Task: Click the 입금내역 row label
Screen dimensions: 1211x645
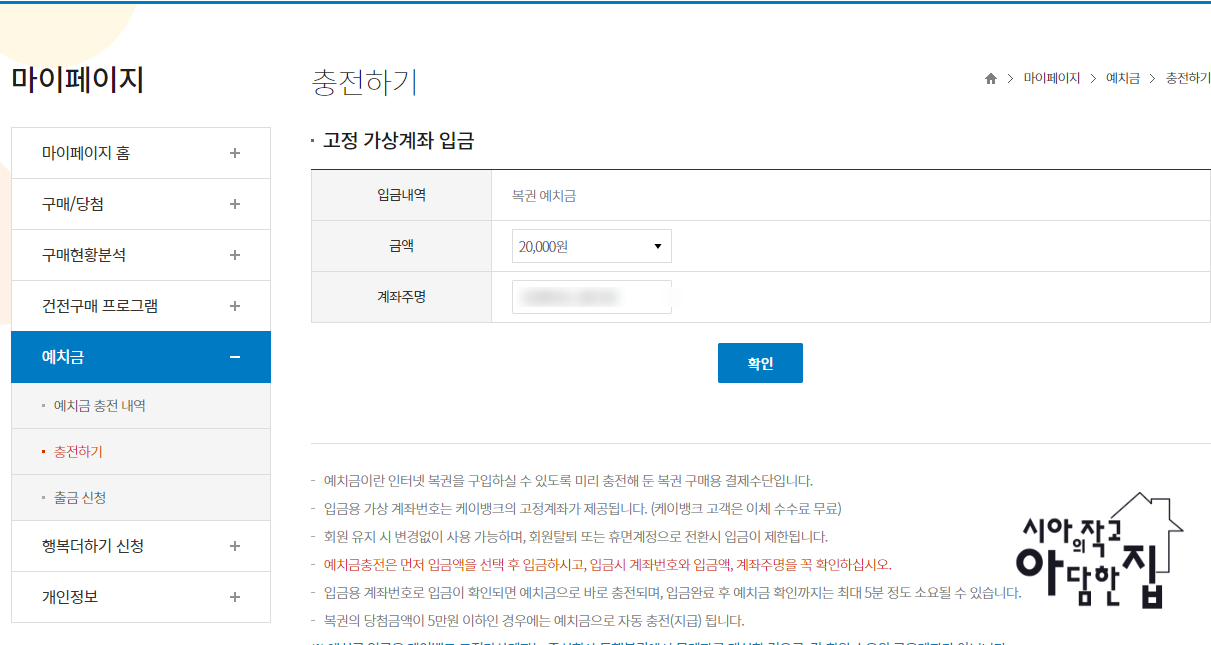Action: [x=401, y=195]
